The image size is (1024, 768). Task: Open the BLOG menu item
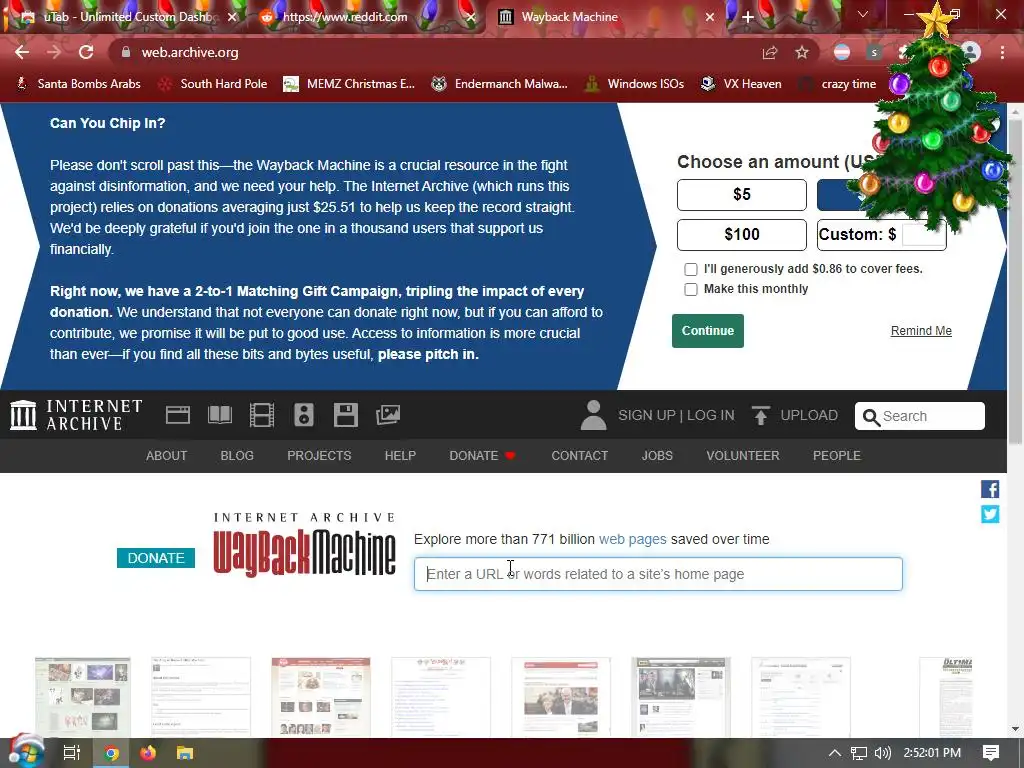pos(237,455)
